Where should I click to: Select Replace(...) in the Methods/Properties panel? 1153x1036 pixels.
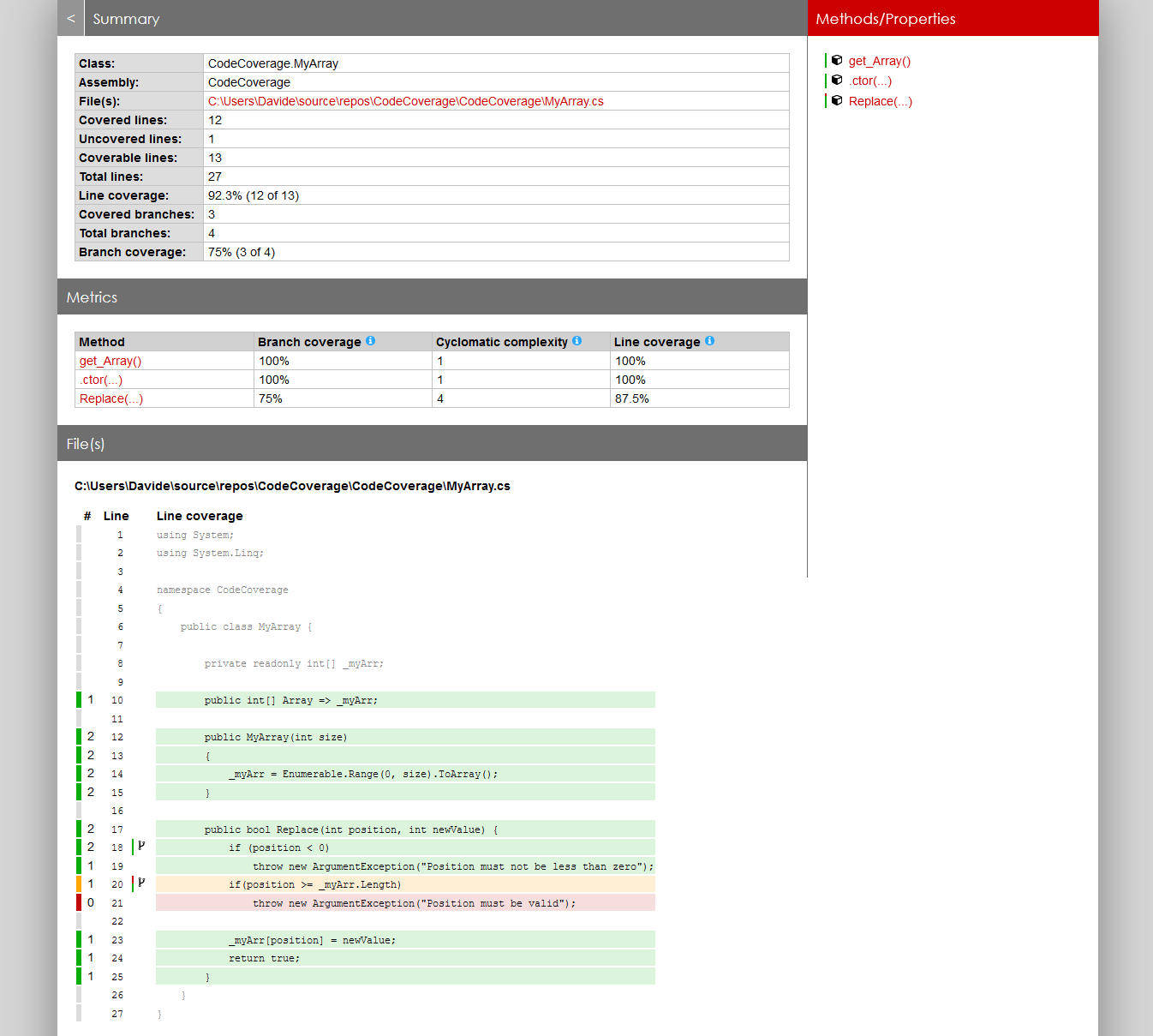[881, 100]
